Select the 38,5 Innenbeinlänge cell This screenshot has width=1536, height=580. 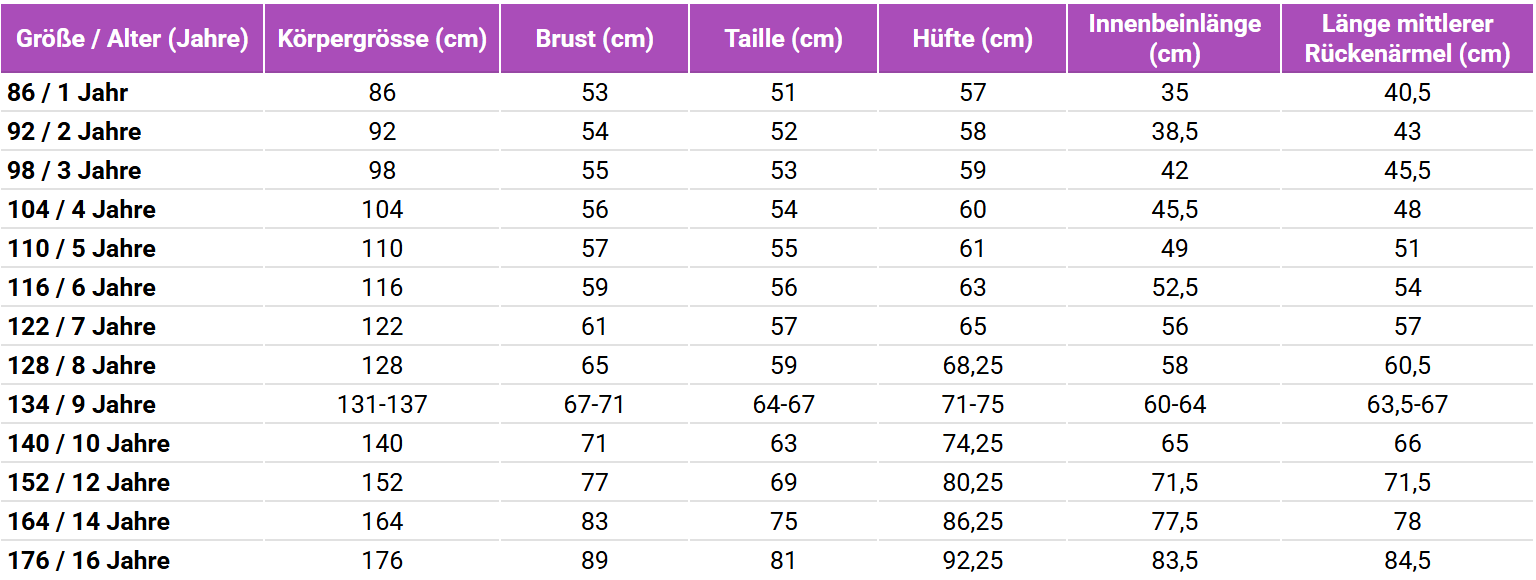pos(1175,132)
